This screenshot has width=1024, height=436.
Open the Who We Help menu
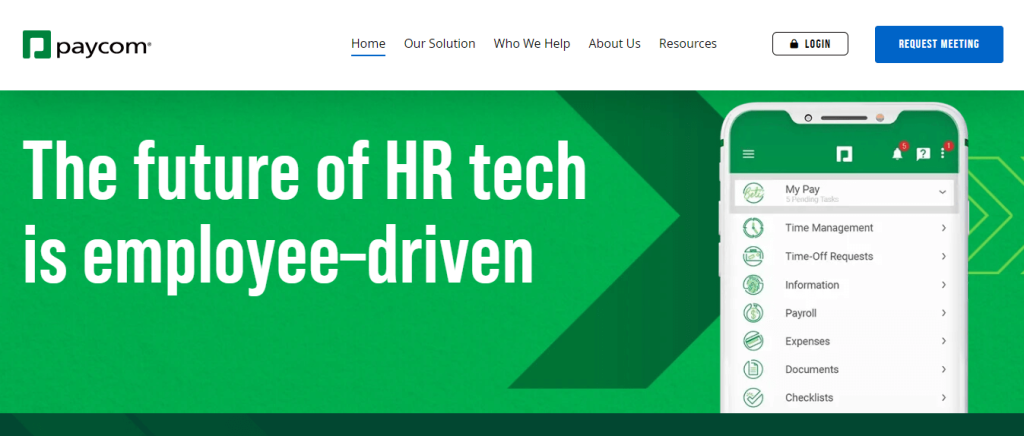point(532,44)
